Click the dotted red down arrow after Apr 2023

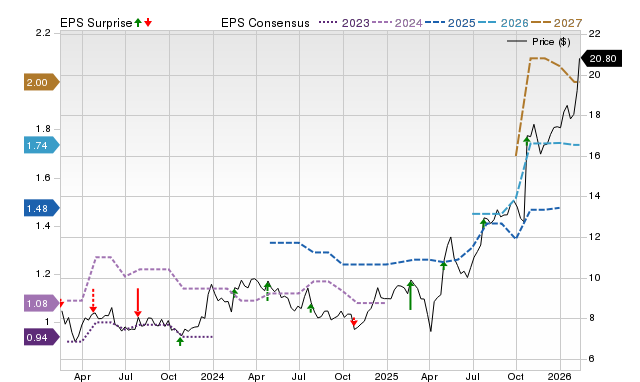tap(93, 301)
